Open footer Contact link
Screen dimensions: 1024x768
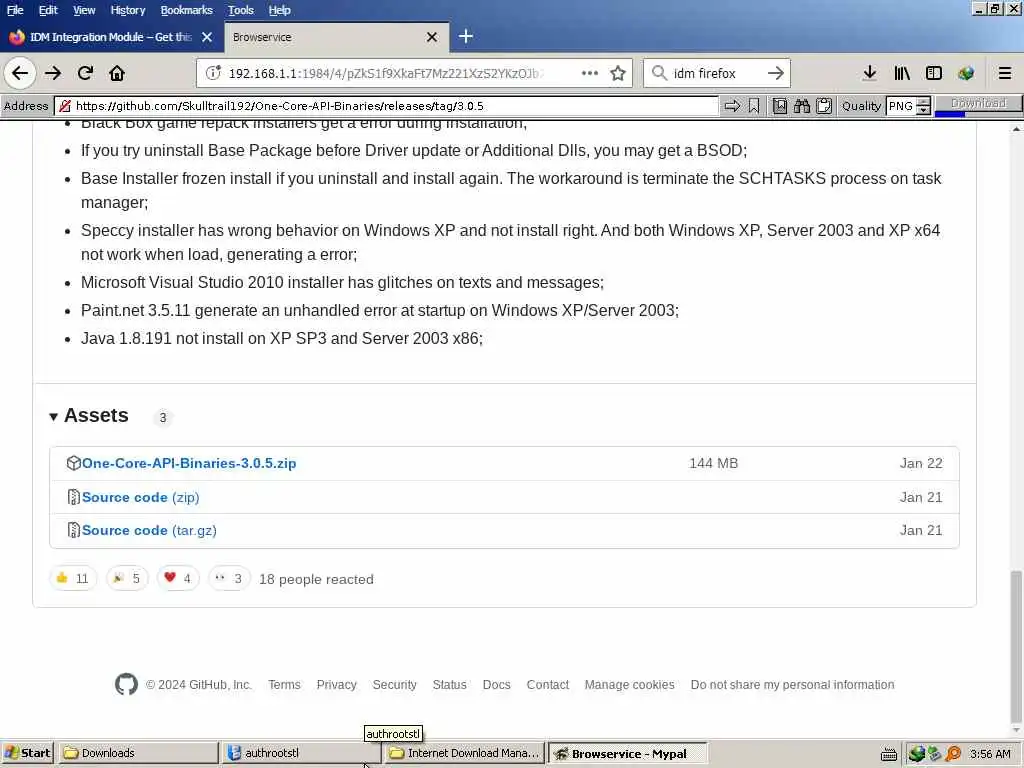click(547, 684)
